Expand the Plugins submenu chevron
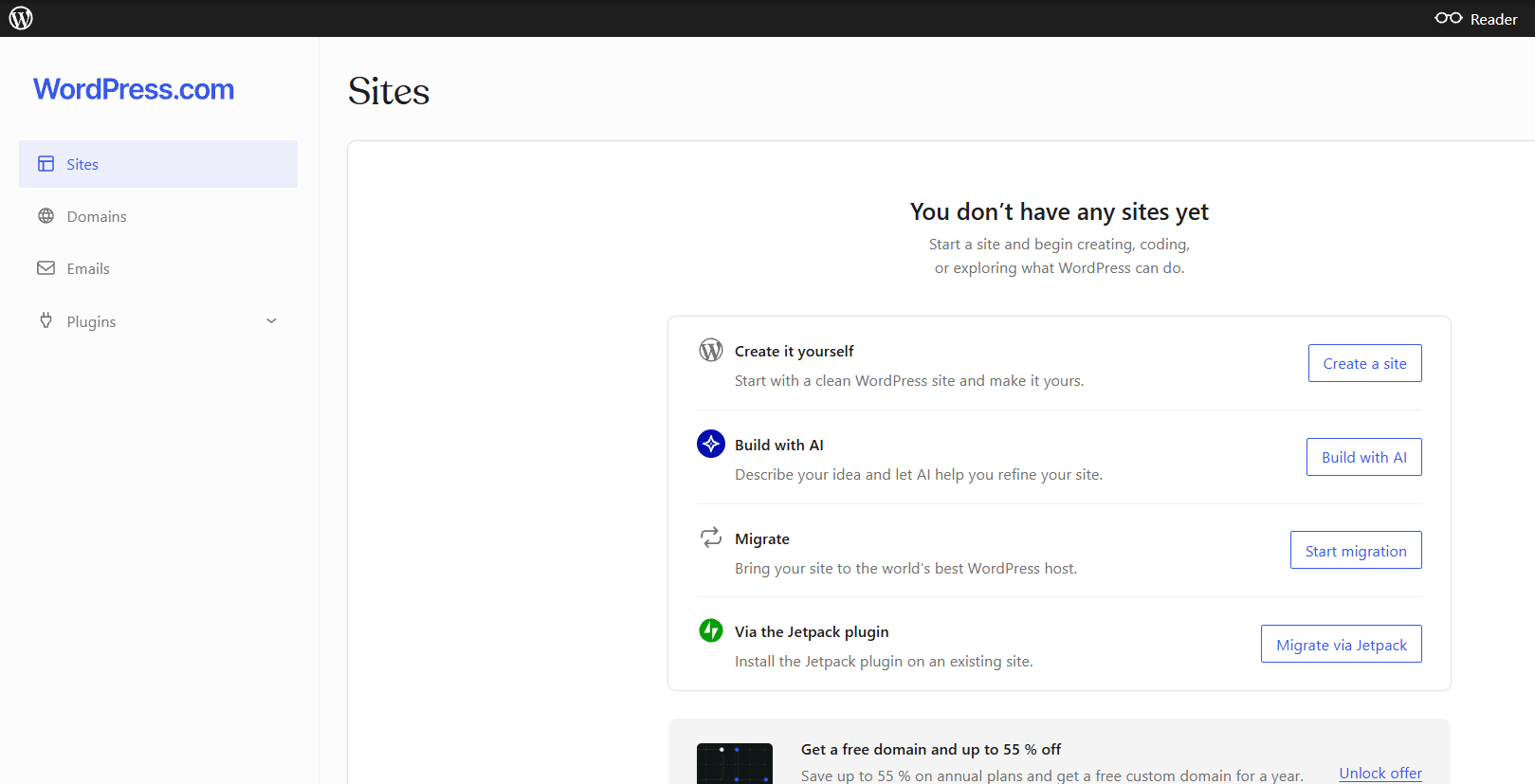This screenshot has width=1535, height=784. click(x=271, y=321)
